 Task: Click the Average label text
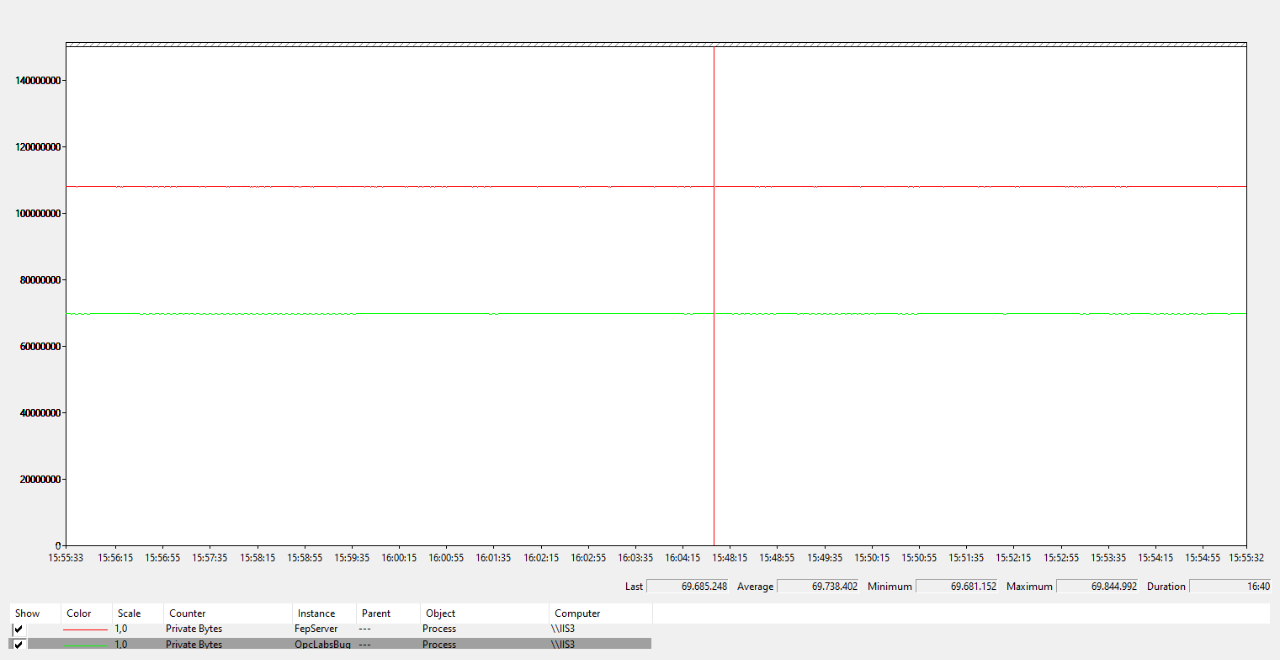(755, 586)
